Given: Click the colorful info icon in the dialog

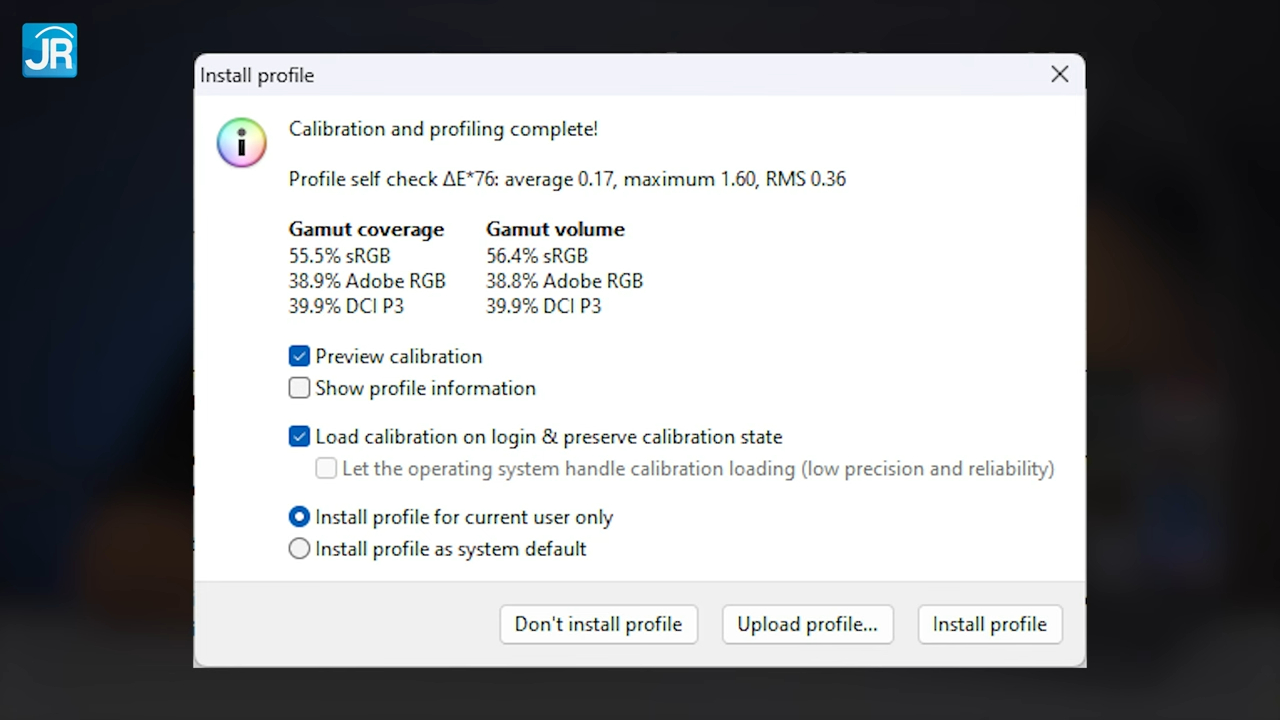Looking at the screenshot, I should click(242, 142).
